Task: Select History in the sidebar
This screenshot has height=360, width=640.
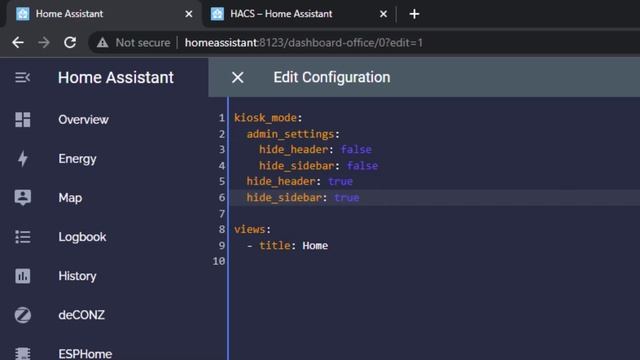Action: point(77,276)
